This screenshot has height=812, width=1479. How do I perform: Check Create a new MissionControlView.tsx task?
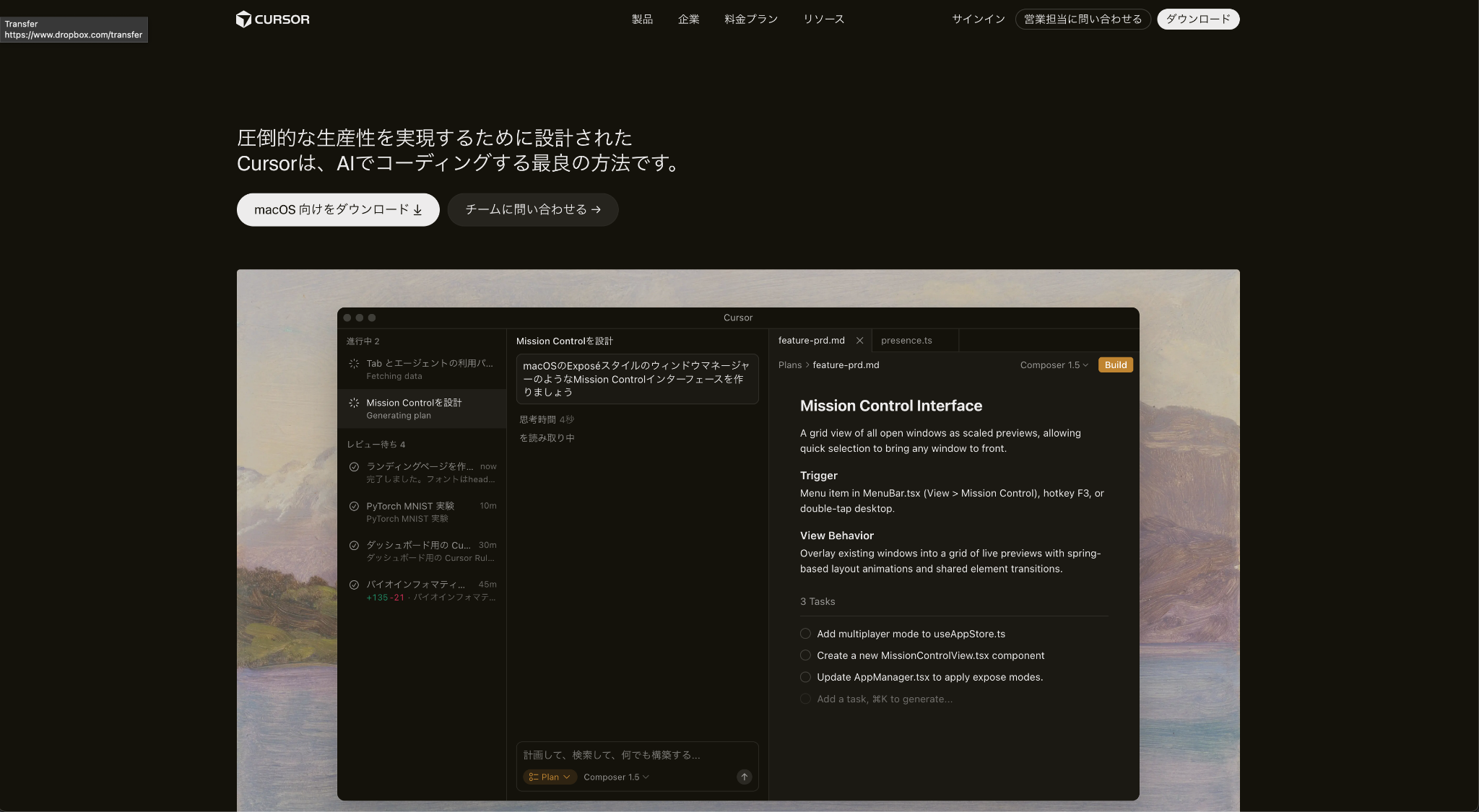(805, 655)
